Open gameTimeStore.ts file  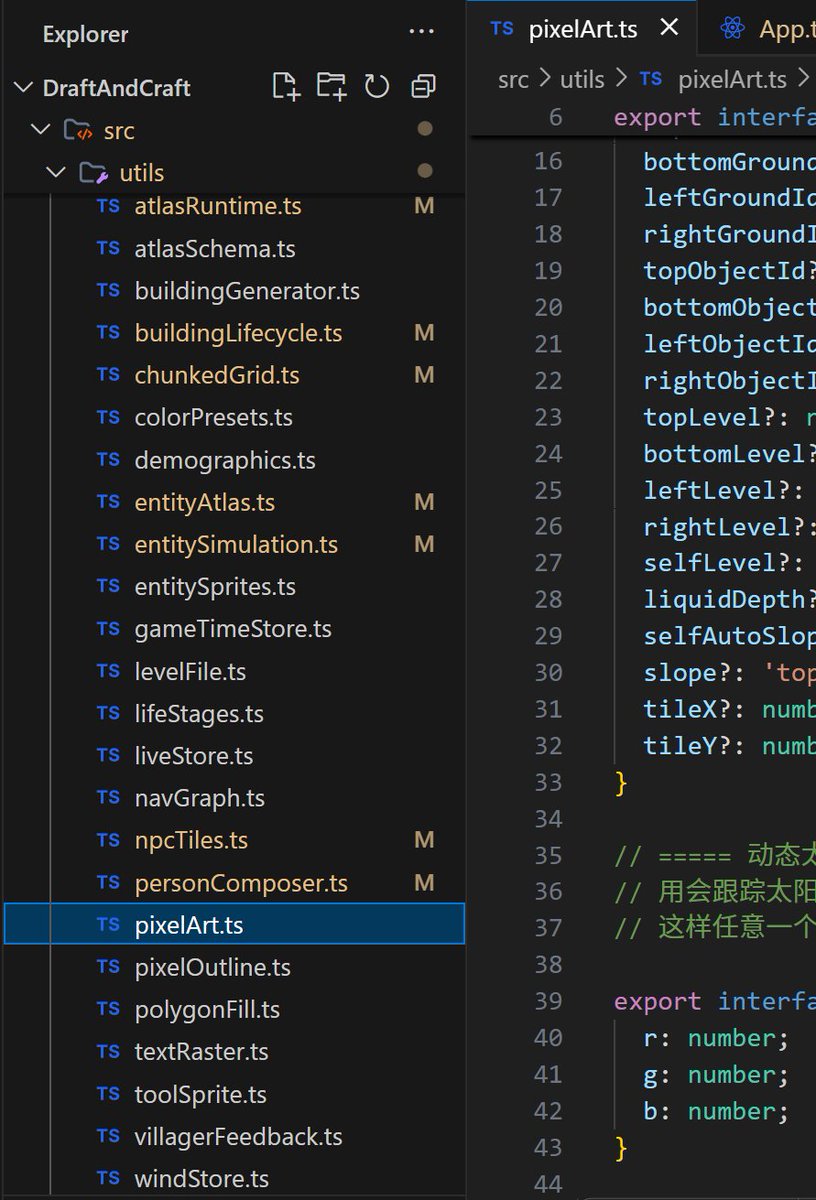point(235,629)
